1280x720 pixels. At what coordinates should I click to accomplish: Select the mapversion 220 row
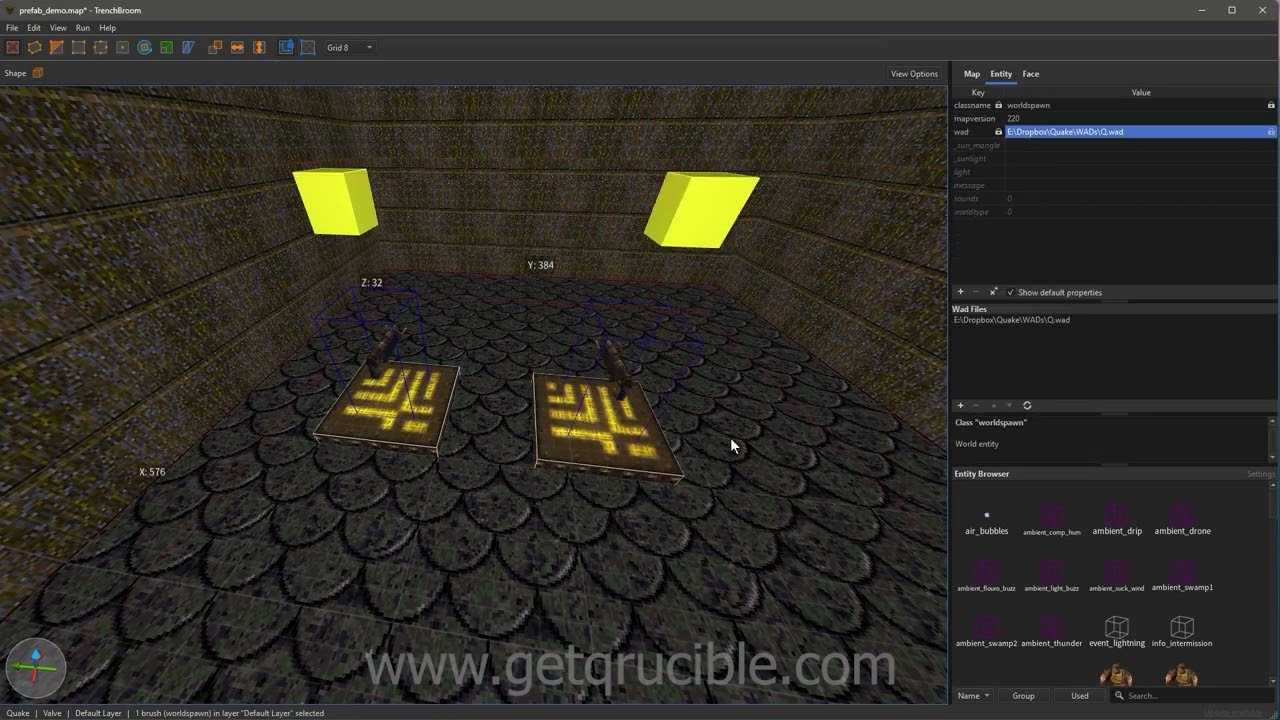pos(1113,118)
